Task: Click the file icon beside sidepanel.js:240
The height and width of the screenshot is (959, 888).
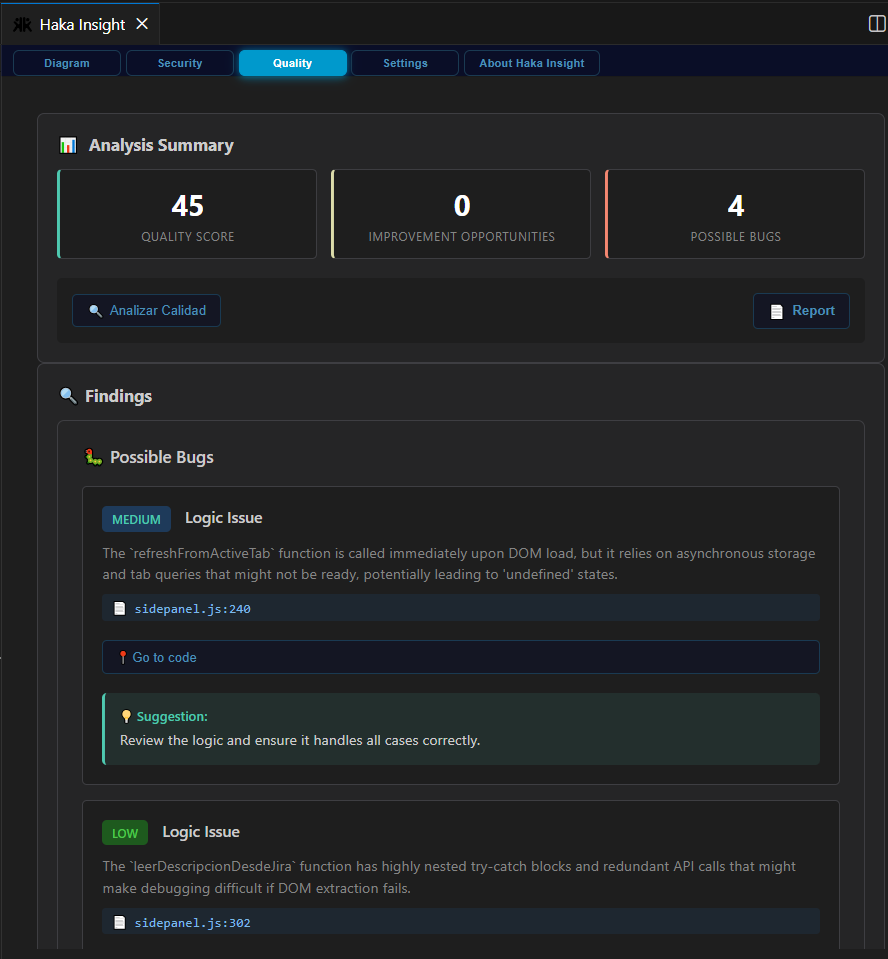Action: 120,609
